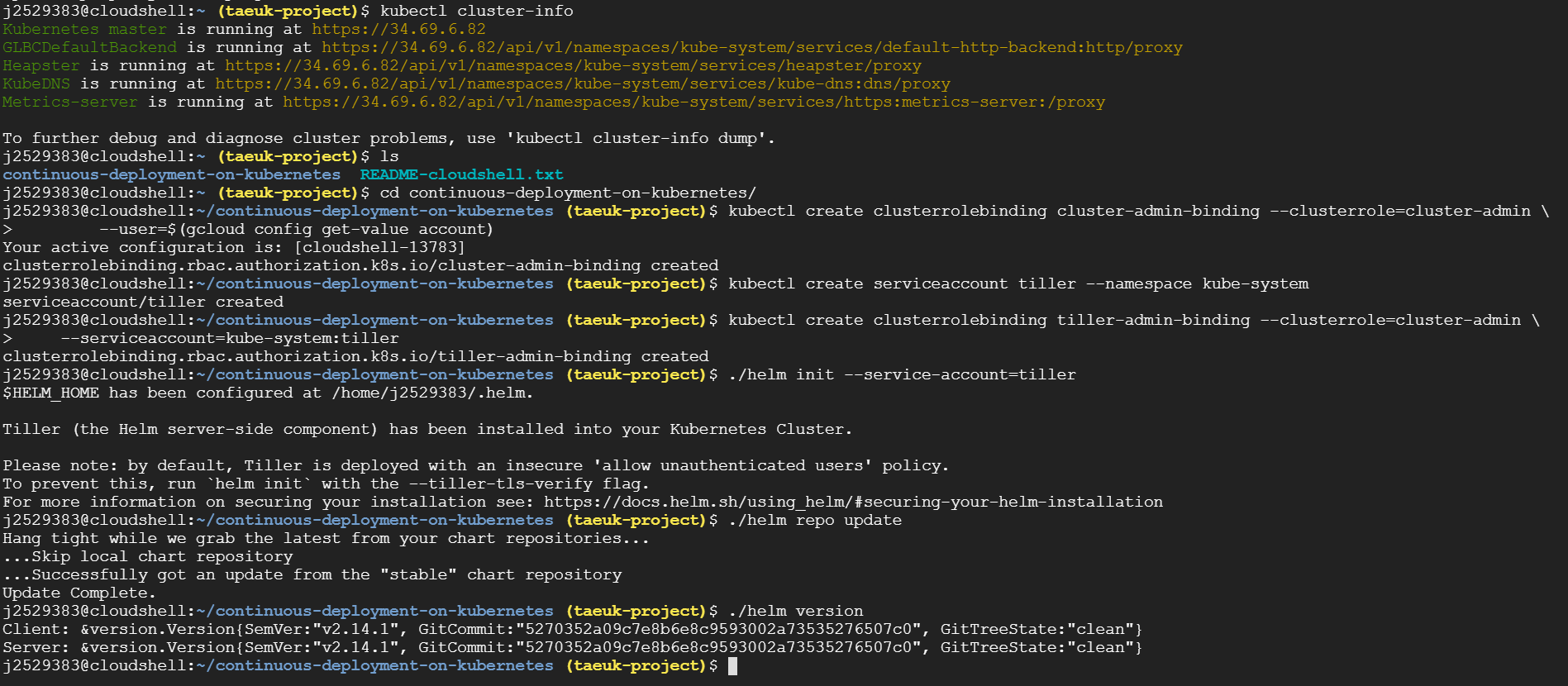
Task: Open the KubeDNS kube-dns proxy URL
Action: (x=583, y=83)
